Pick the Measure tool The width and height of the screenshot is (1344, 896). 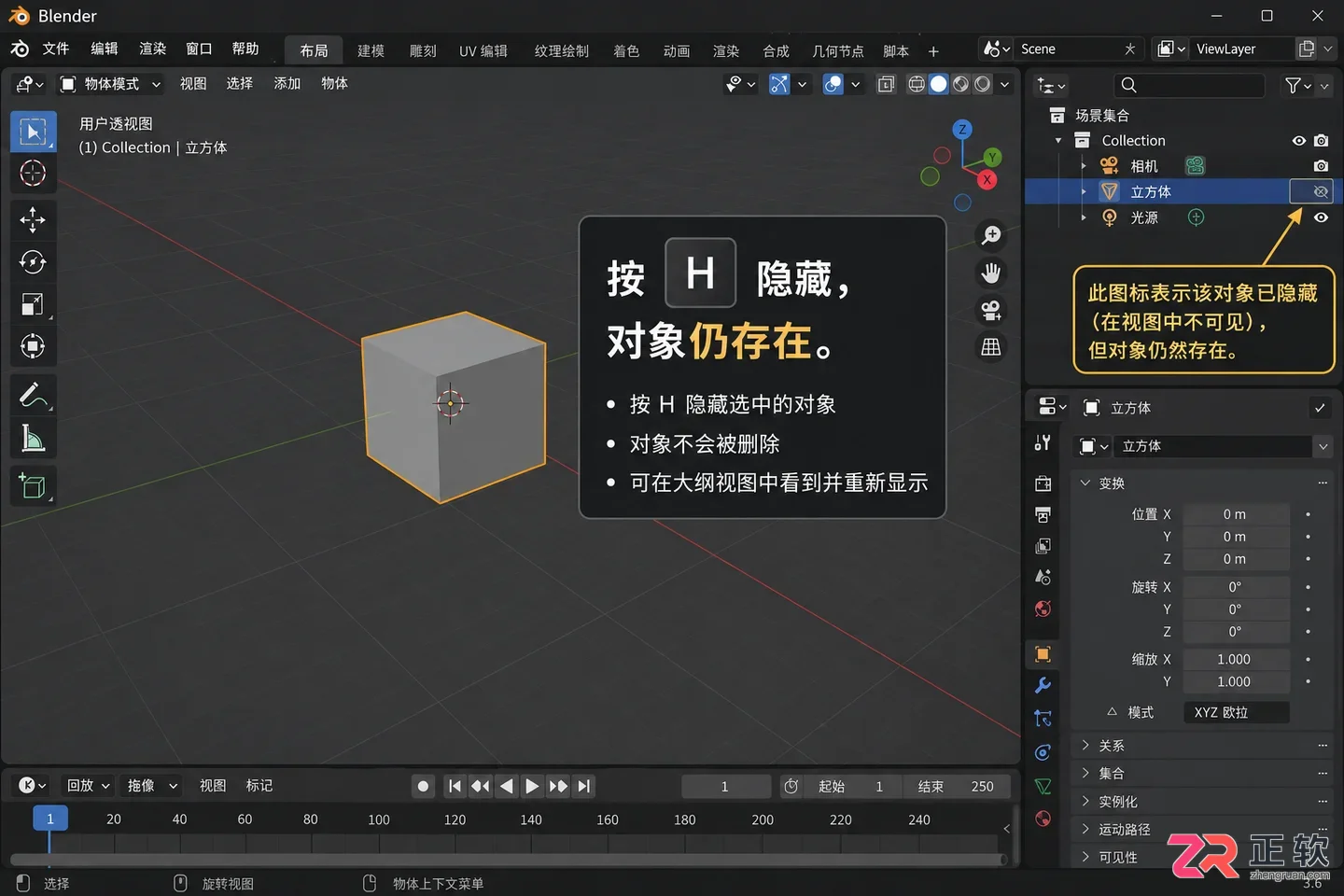[33, 438]
